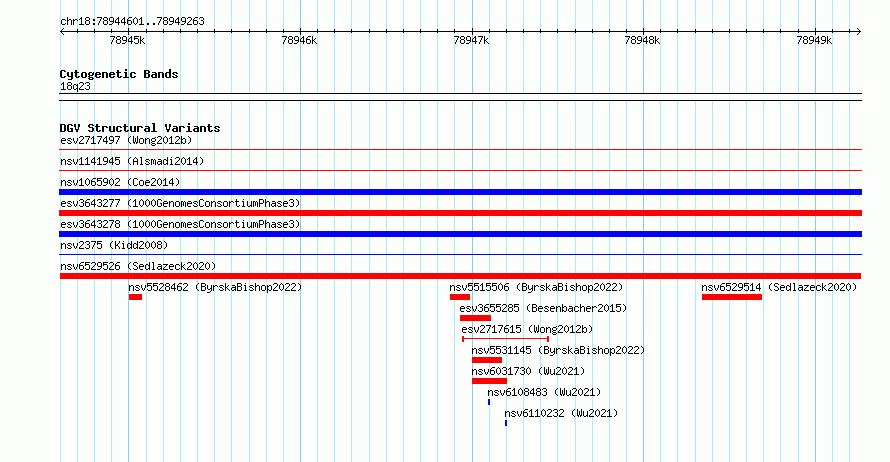Click the chr18:78944601..78949263 region label
Screen dimensions: 890x462
132,22
